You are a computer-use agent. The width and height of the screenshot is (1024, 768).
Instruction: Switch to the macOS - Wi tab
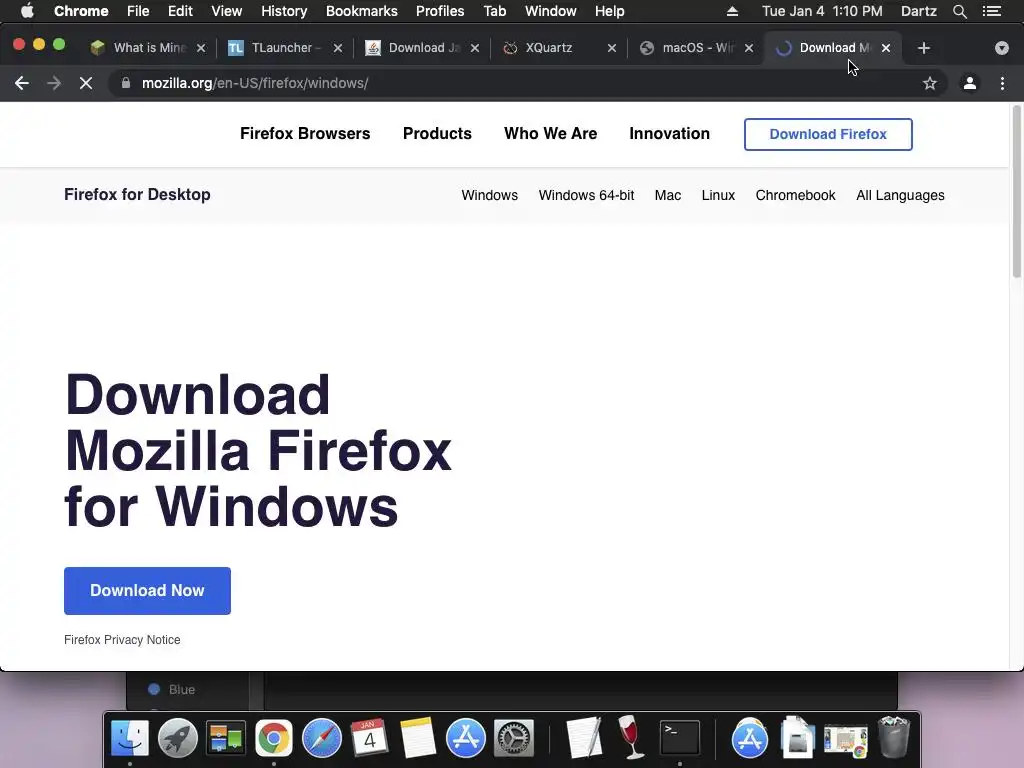[697, 48]
